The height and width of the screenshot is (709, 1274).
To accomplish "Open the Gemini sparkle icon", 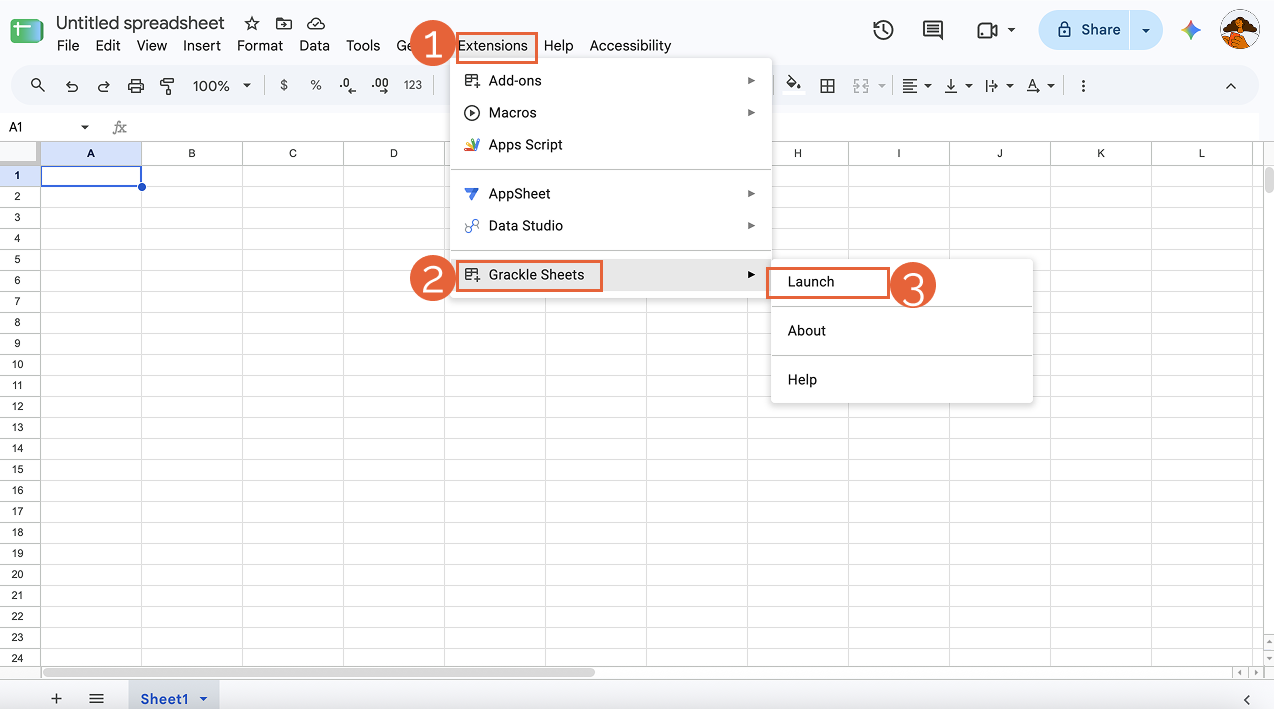I will (1190, 30).
